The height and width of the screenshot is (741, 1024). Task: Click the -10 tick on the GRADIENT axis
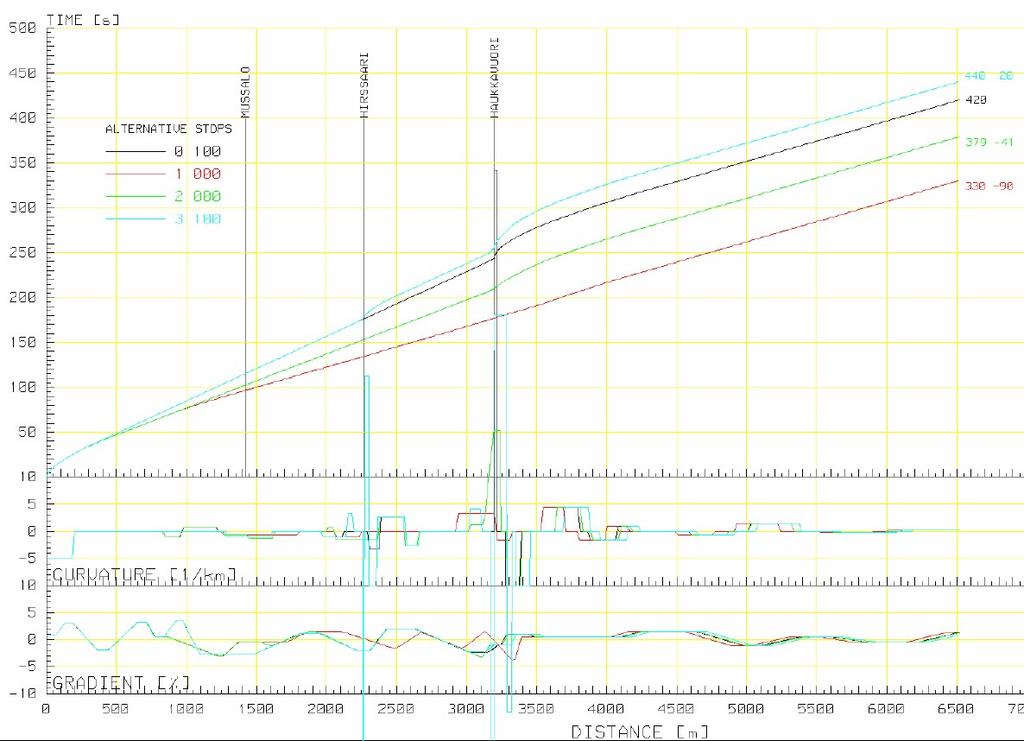(23, 693)
